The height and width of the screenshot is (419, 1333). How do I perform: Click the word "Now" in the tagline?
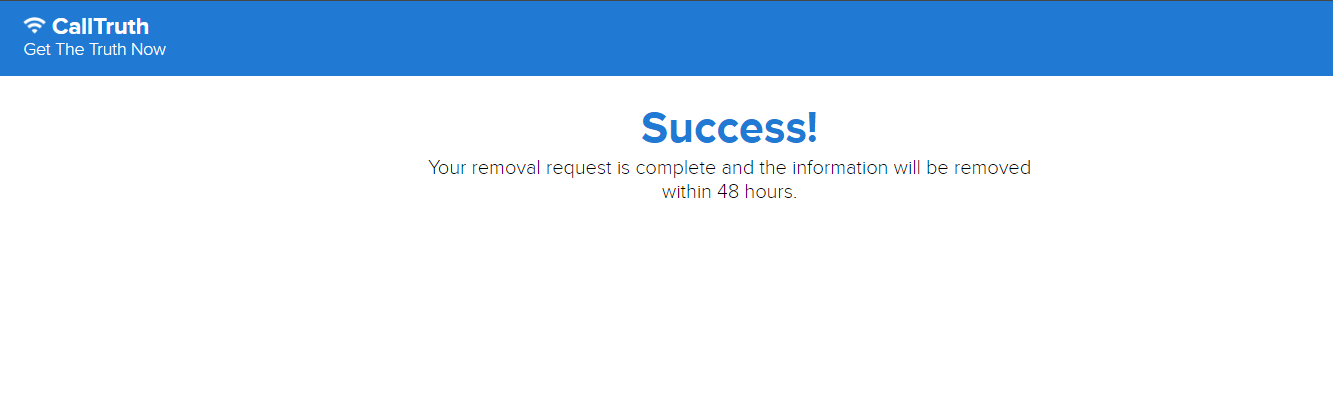click(148, 49)
